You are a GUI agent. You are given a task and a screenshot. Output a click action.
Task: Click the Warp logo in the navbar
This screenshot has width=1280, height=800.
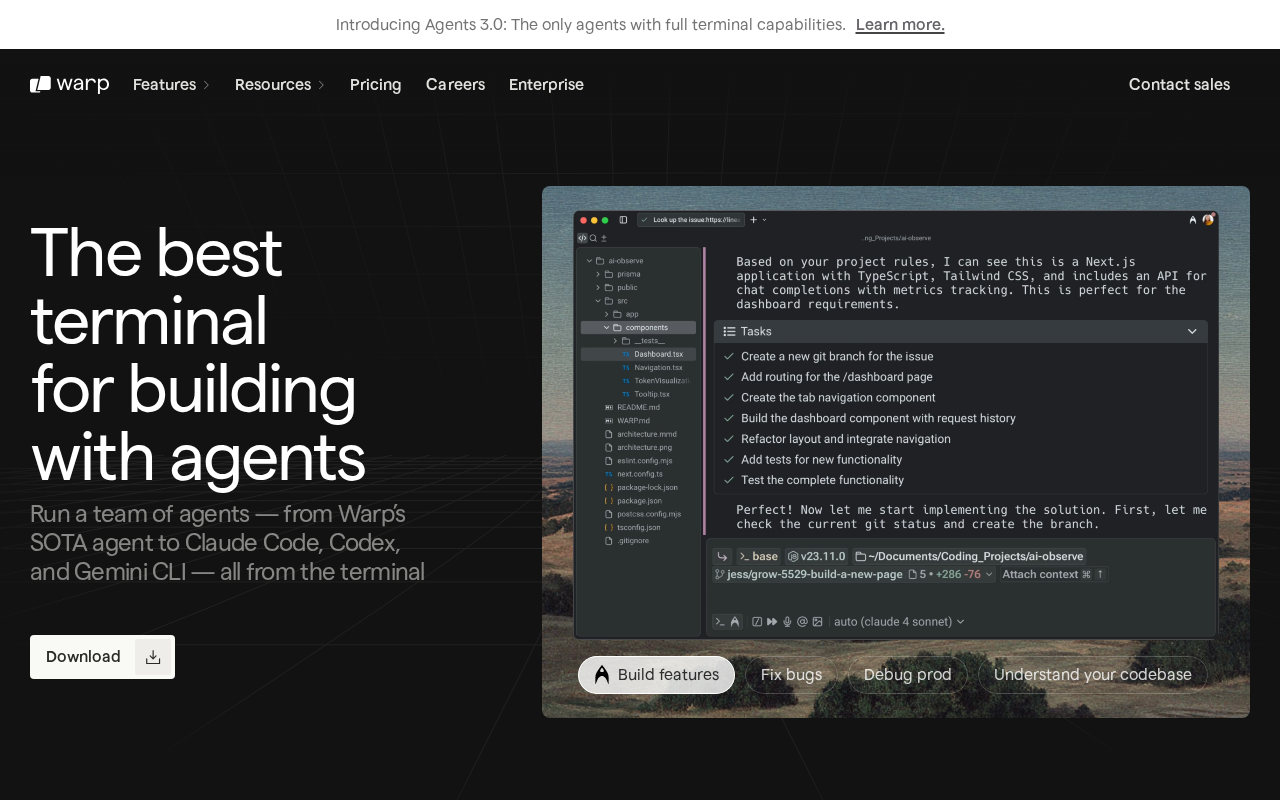pos(69,85)
